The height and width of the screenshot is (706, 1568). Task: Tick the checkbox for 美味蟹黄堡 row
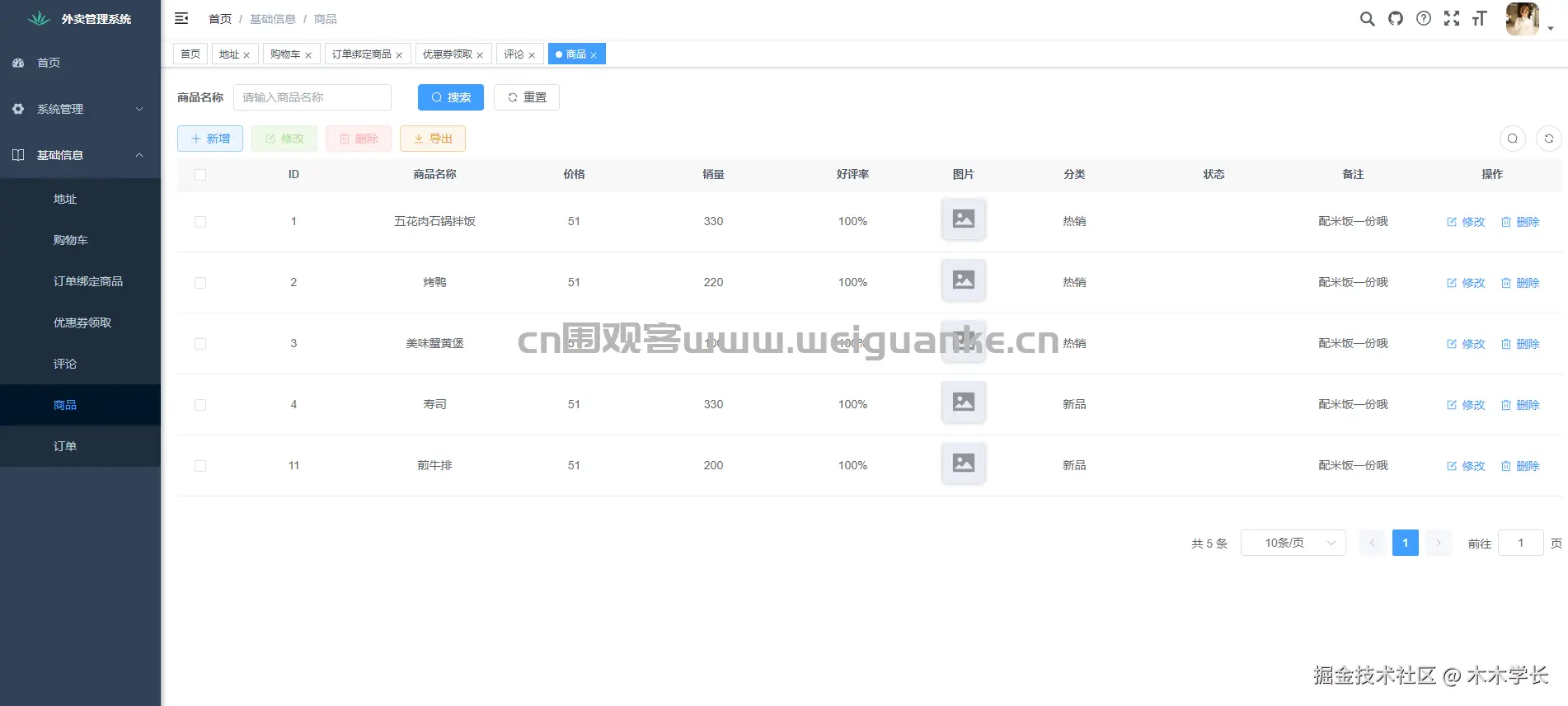coord(200,344)
